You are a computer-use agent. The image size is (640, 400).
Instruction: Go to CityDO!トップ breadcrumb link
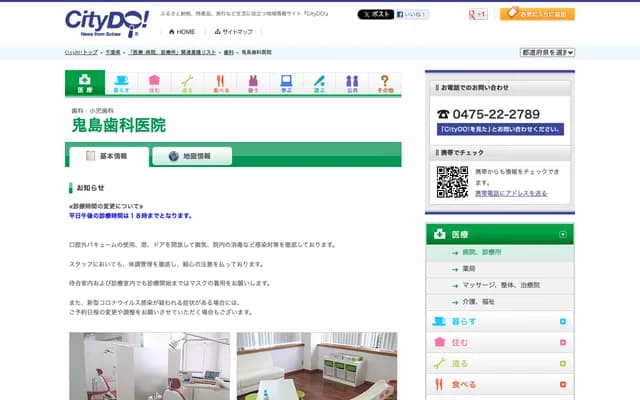coord(81,52)
